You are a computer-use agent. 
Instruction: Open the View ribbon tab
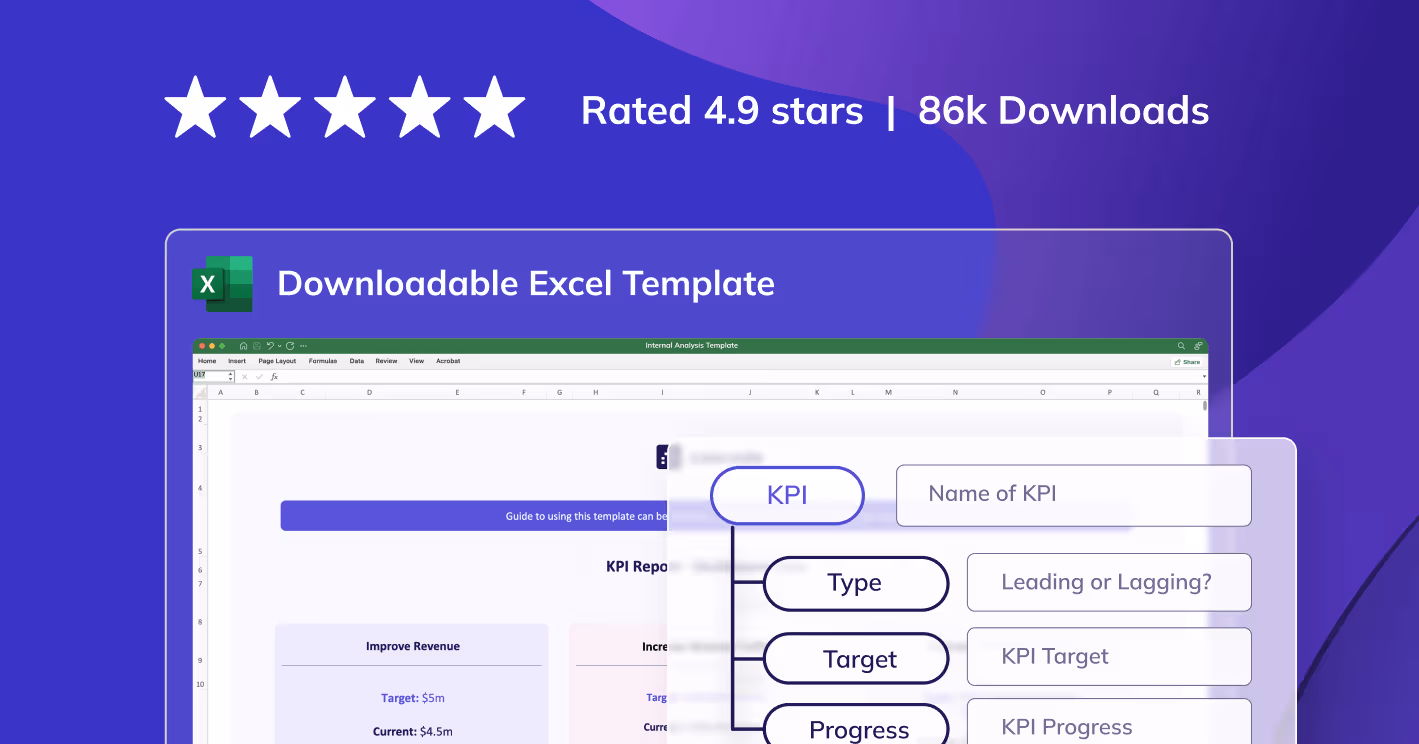click(x=416, y=361)
